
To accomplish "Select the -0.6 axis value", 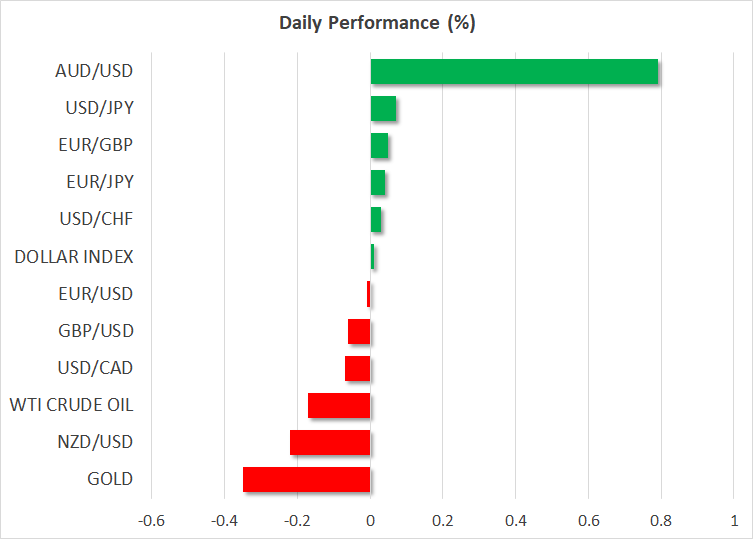I will pos(151,521).
